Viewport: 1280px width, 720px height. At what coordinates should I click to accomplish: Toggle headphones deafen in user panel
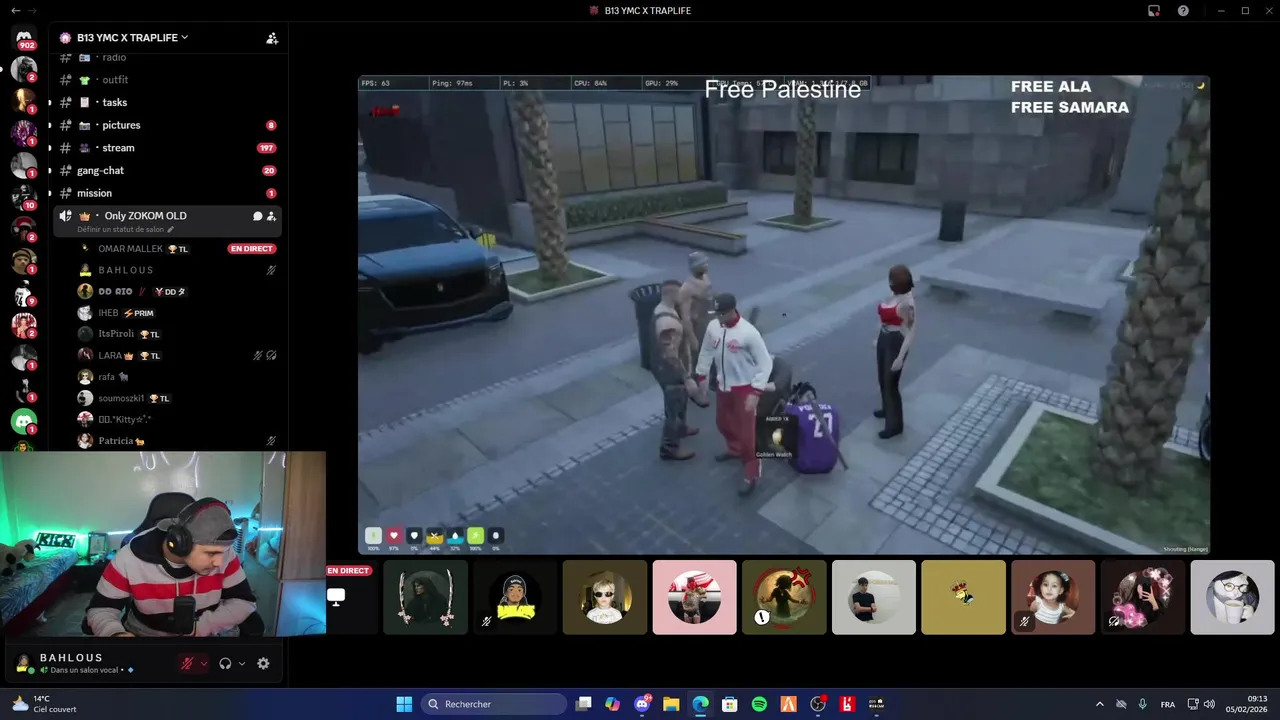click(x=226, y=663)
